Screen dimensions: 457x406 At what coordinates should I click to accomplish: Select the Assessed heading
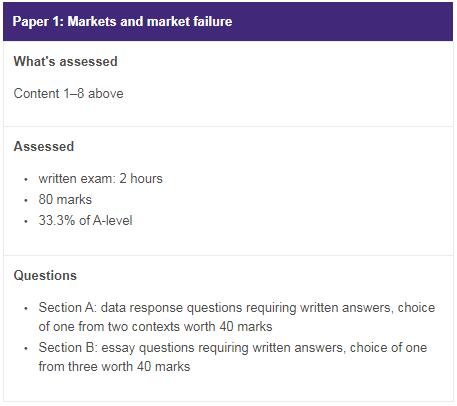coord(44,146)
